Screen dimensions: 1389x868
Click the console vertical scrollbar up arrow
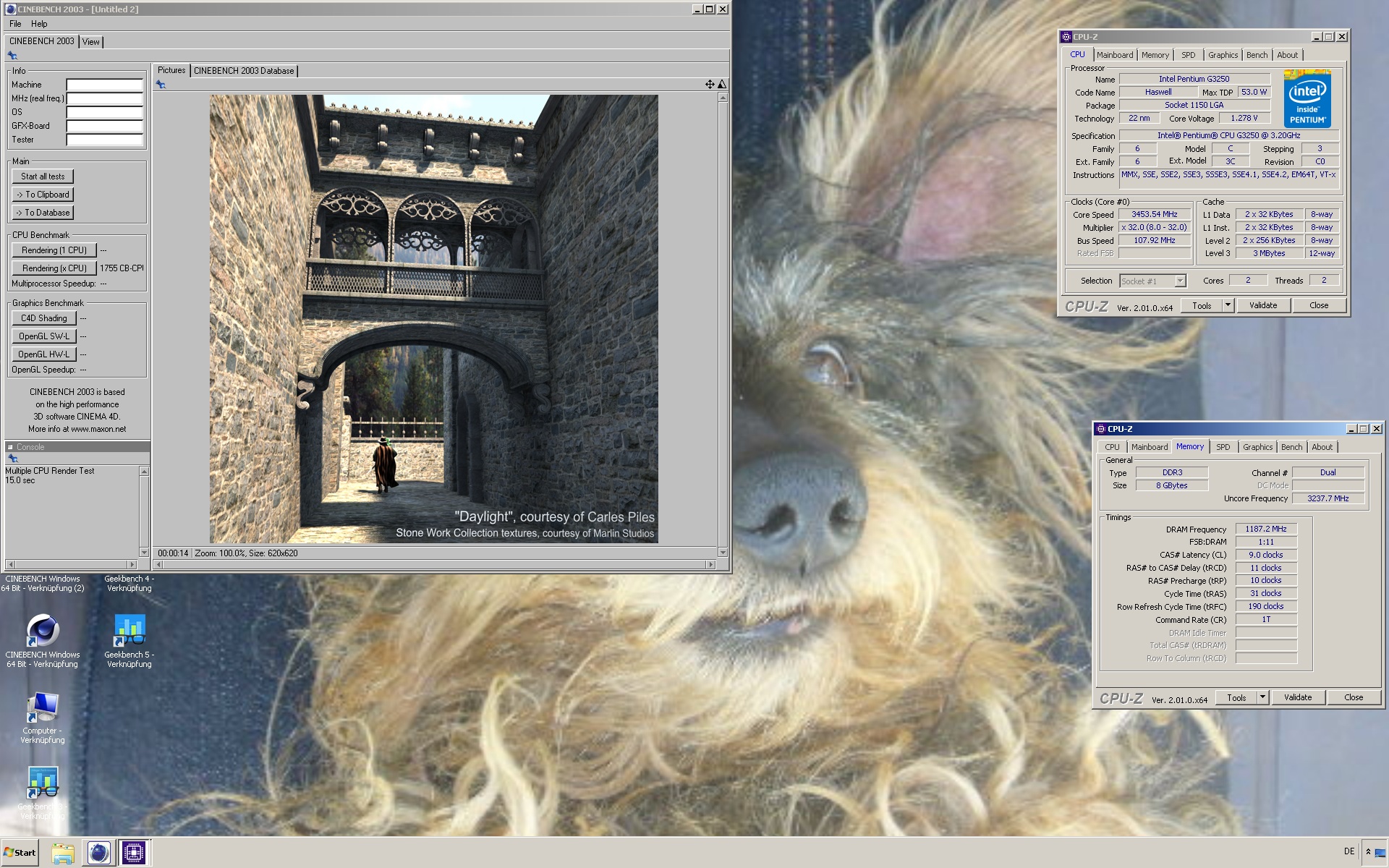point(144,472)
